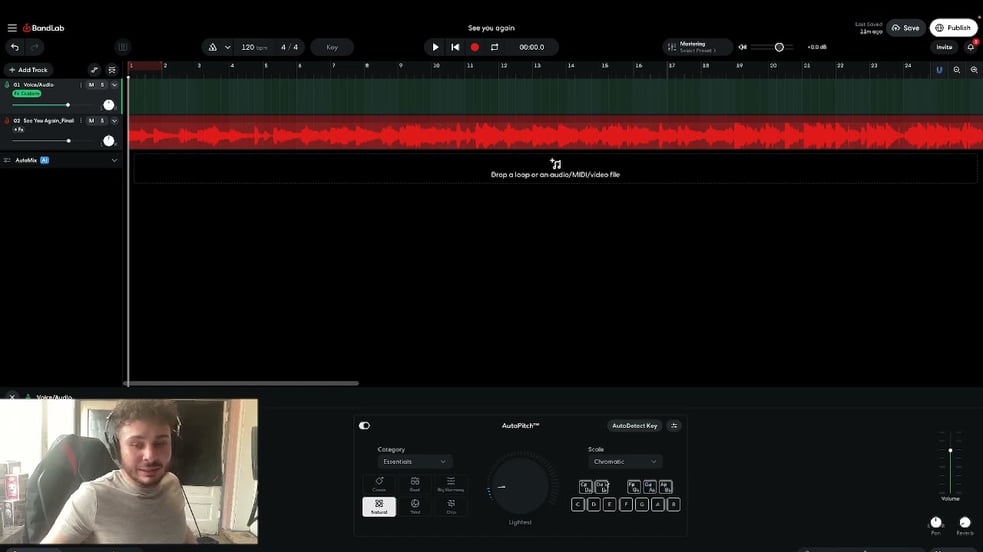Screen dimensions: 983x552
Task: Toggle AutoPitch effect on/off
Action: click(x=364, y=425)
